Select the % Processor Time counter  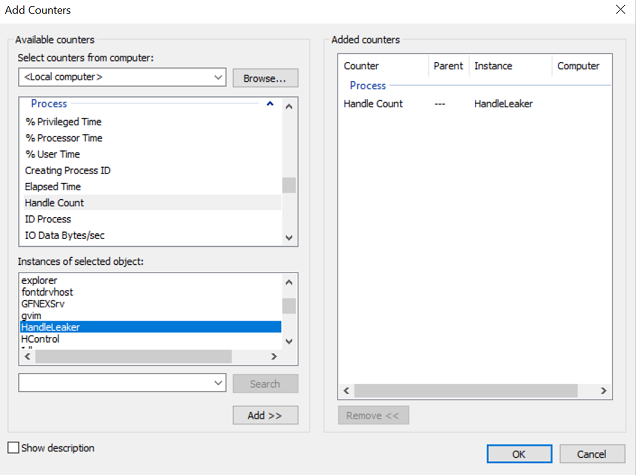point(64,138)
